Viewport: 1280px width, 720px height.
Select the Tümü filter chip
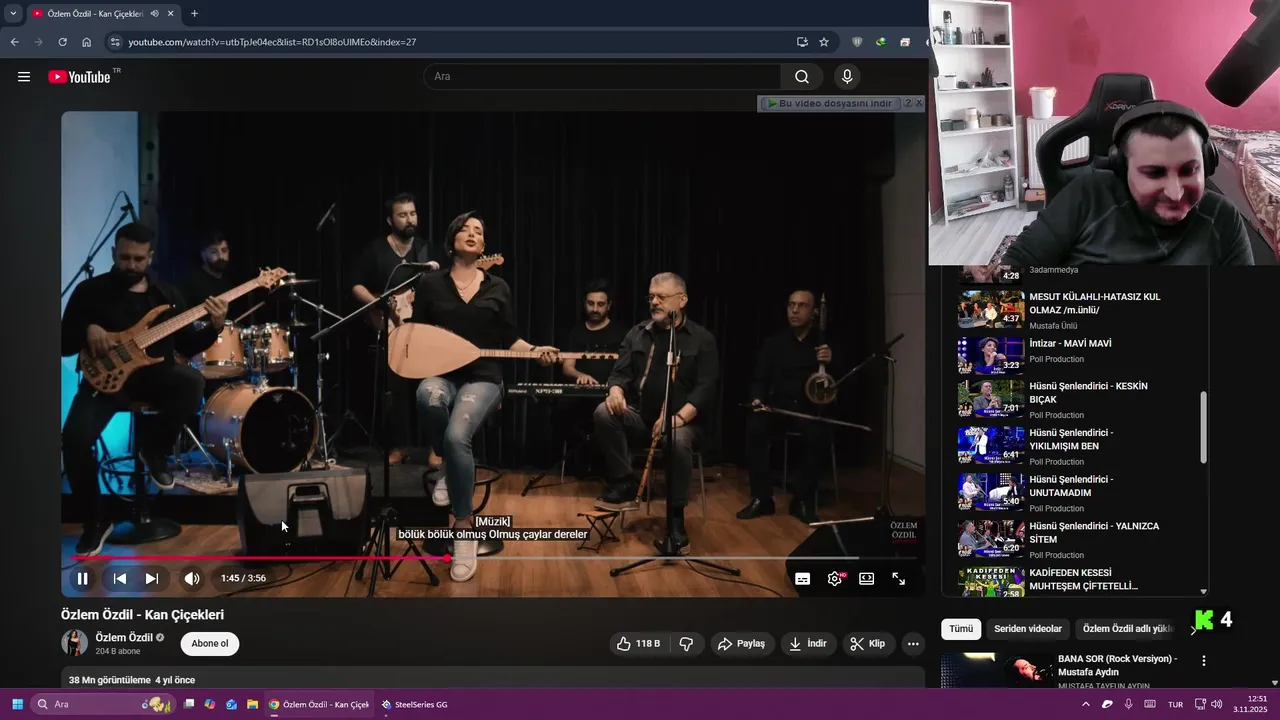[961, 629]
